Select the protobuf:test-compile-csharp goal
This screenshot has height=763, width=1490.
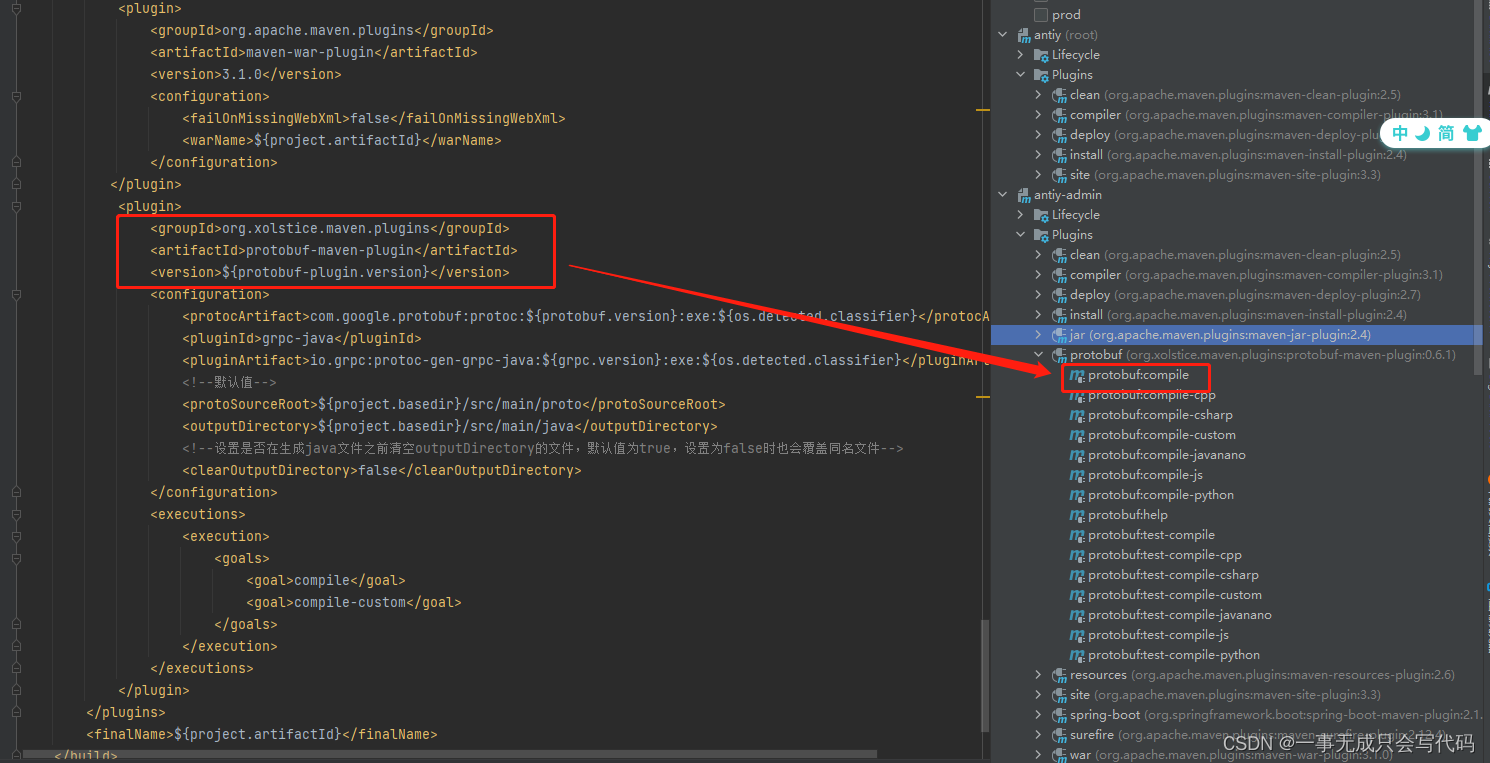(x=1173, y=575)
